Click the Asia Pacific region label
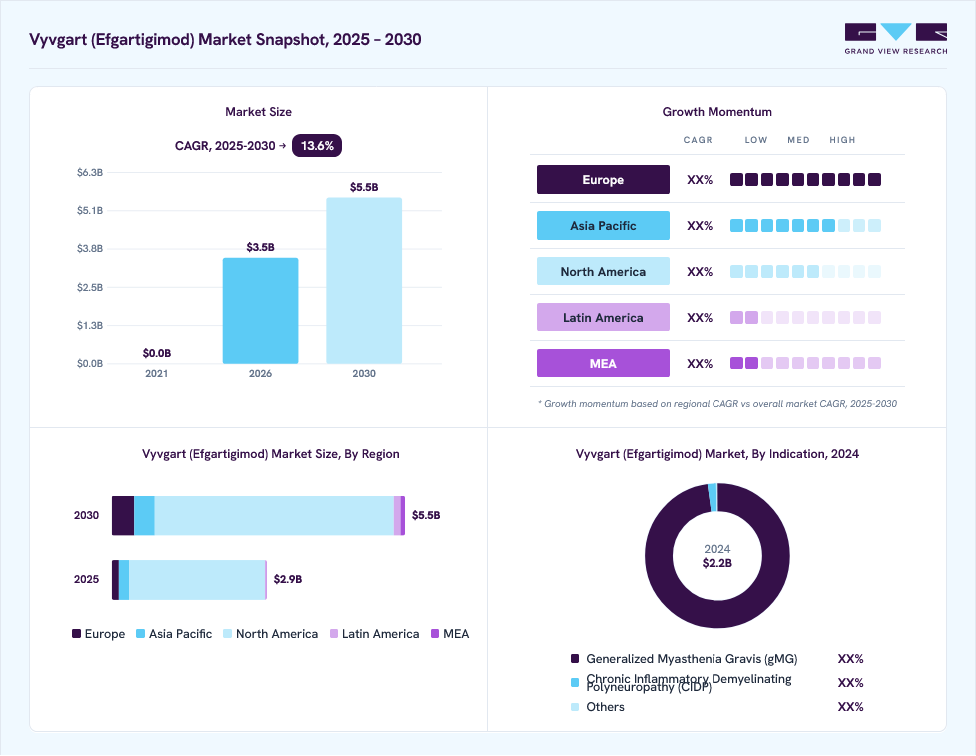Viewport: 976px width, 756px height. 603,225
